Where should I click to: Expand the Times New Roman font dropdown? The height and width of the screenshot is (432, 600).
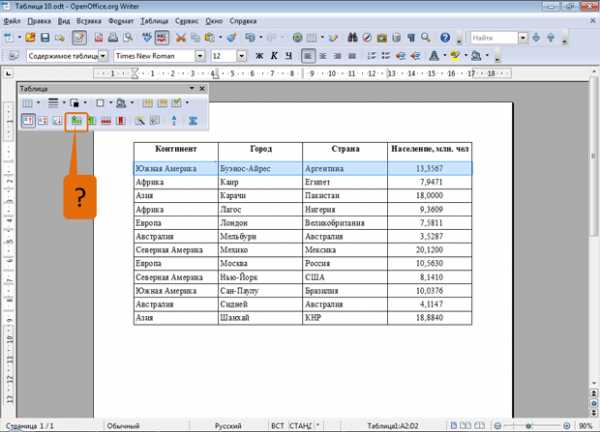(x=200, y=56)
